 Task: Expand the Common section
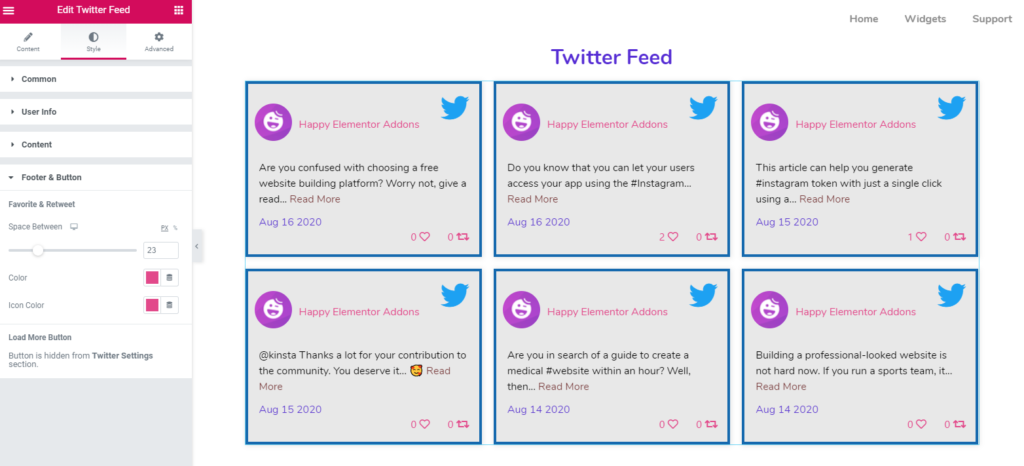point(96,79)
